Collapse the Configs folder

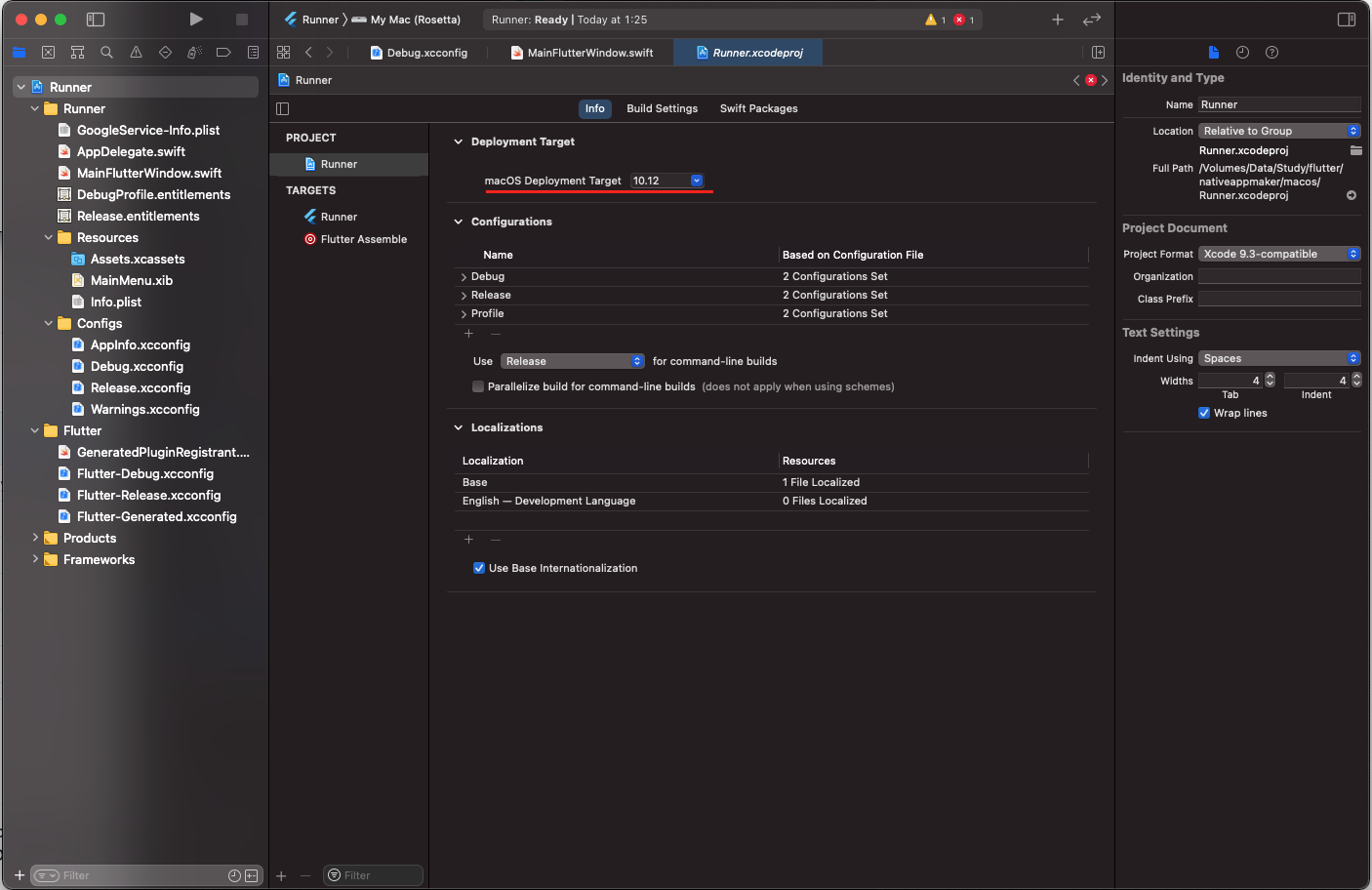pyautogui.click(x=49, y=323)
